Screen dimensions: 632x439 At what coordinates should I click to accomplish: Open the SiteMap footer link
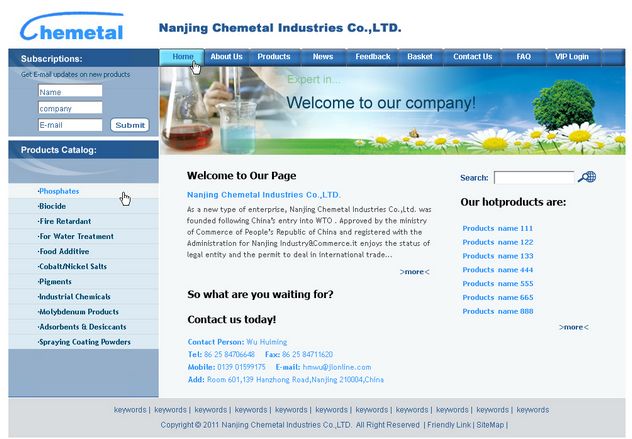point(490,425)
